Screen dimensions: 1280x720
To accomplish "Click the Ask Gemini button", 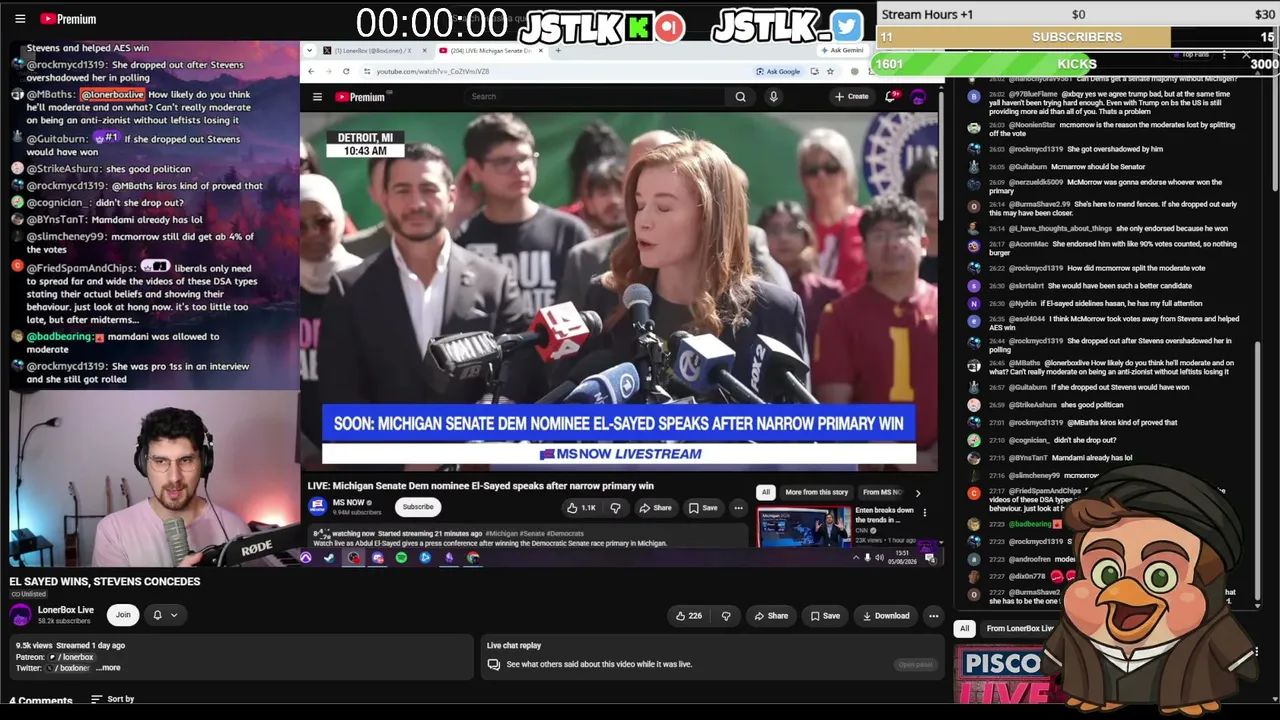I will click(841, 50).
